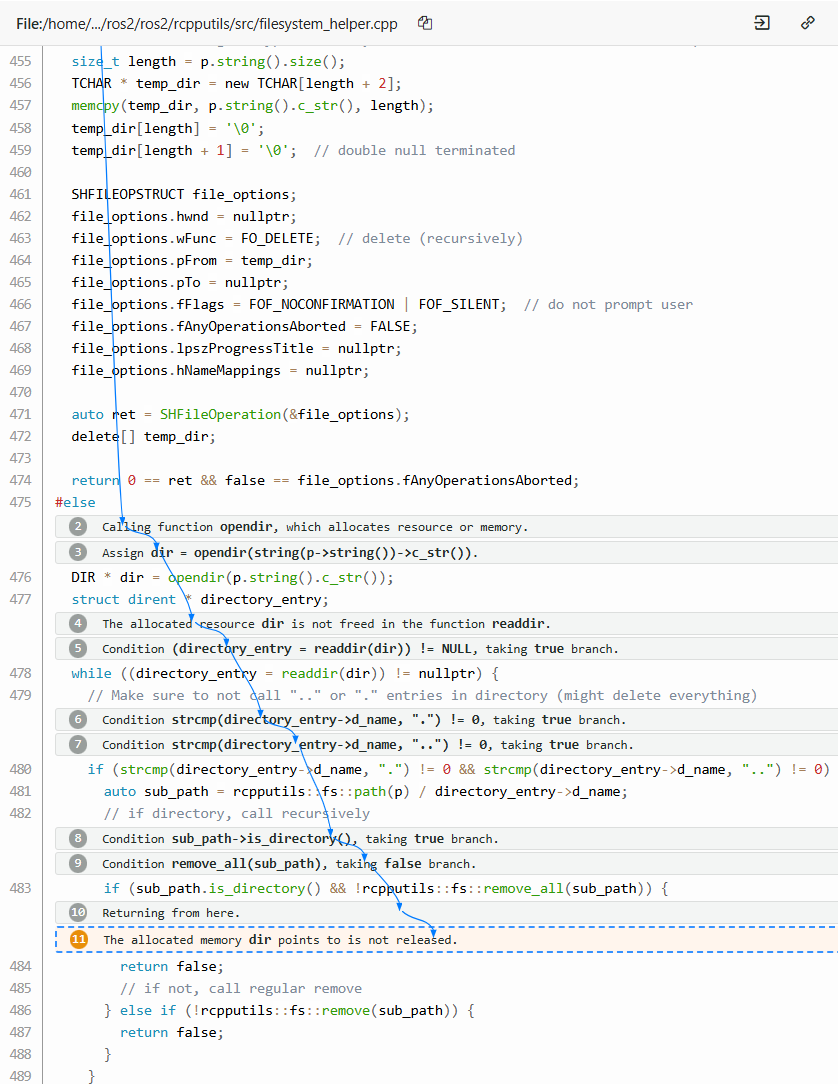838x1084 pixels.
Task: Select event 11 'allocated memory dir not released'
Action: pos(446,940)
